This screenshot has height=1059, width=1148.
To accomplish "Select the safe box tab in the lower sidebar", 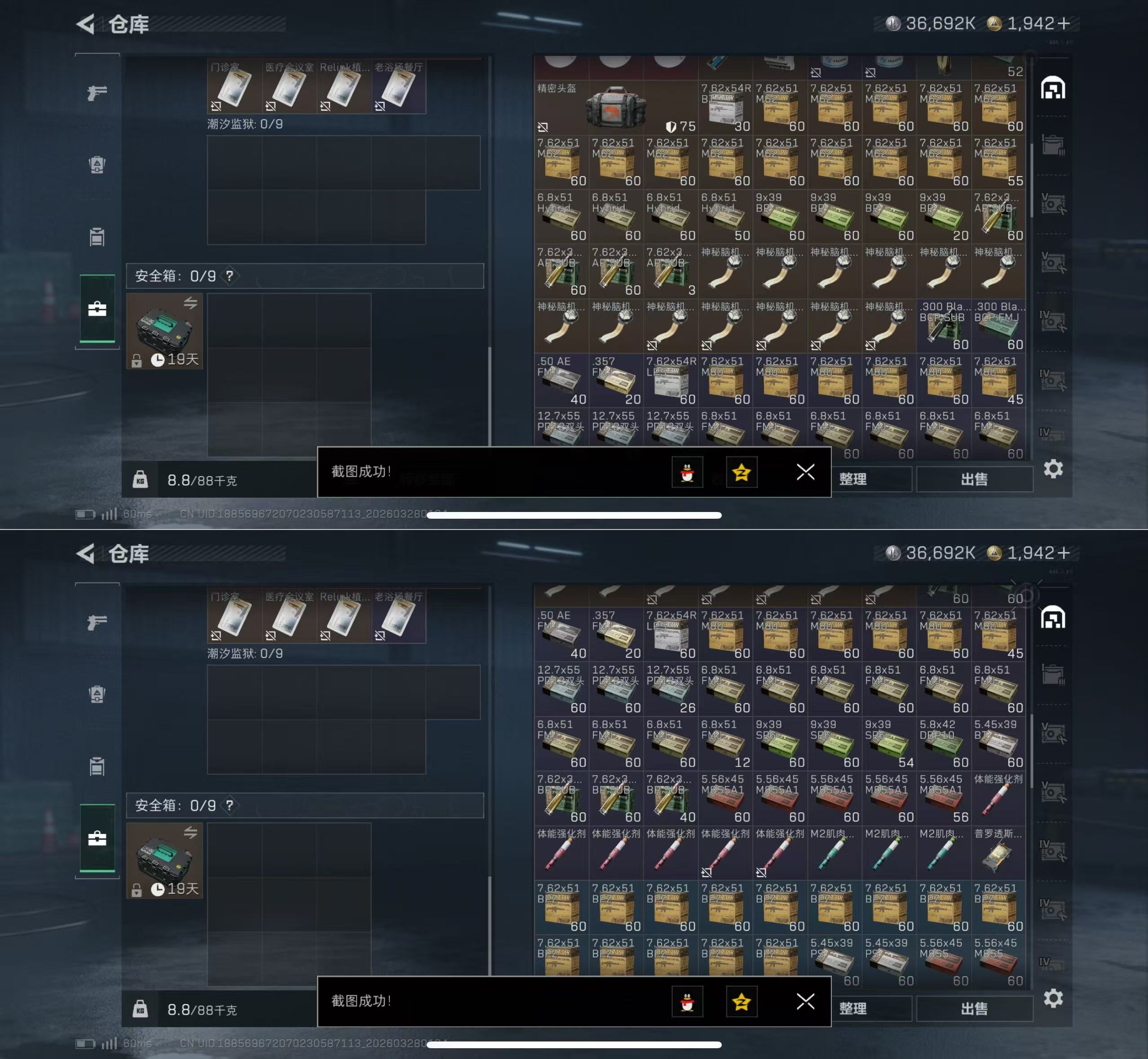I will pyautogui.click(x=97, y=838).
